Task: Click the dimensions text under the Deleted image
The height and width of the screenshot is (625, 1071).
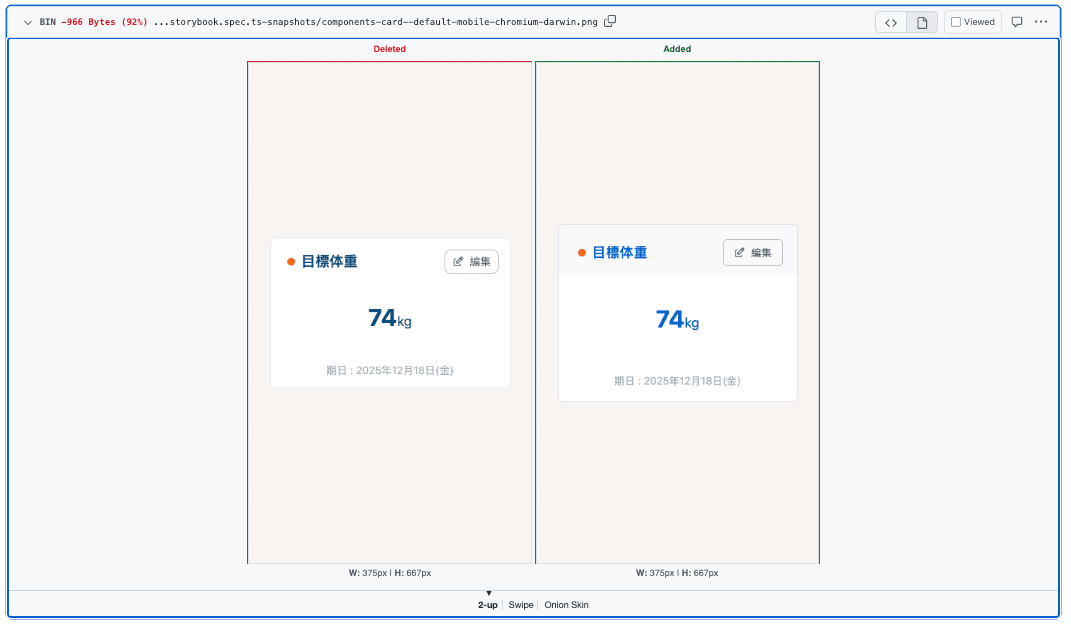Action: [x=389, y=573]
